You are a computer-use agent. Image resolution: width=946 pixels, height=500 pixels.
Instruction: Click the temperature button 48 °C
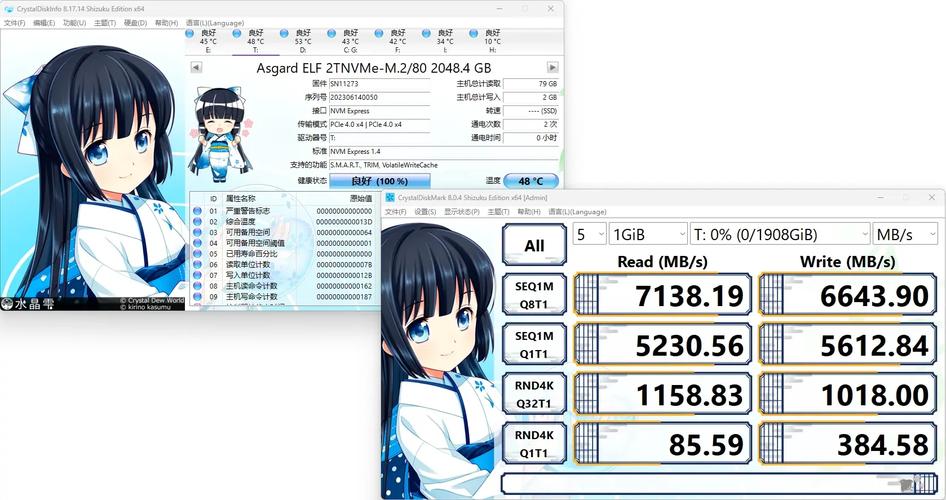531,180
